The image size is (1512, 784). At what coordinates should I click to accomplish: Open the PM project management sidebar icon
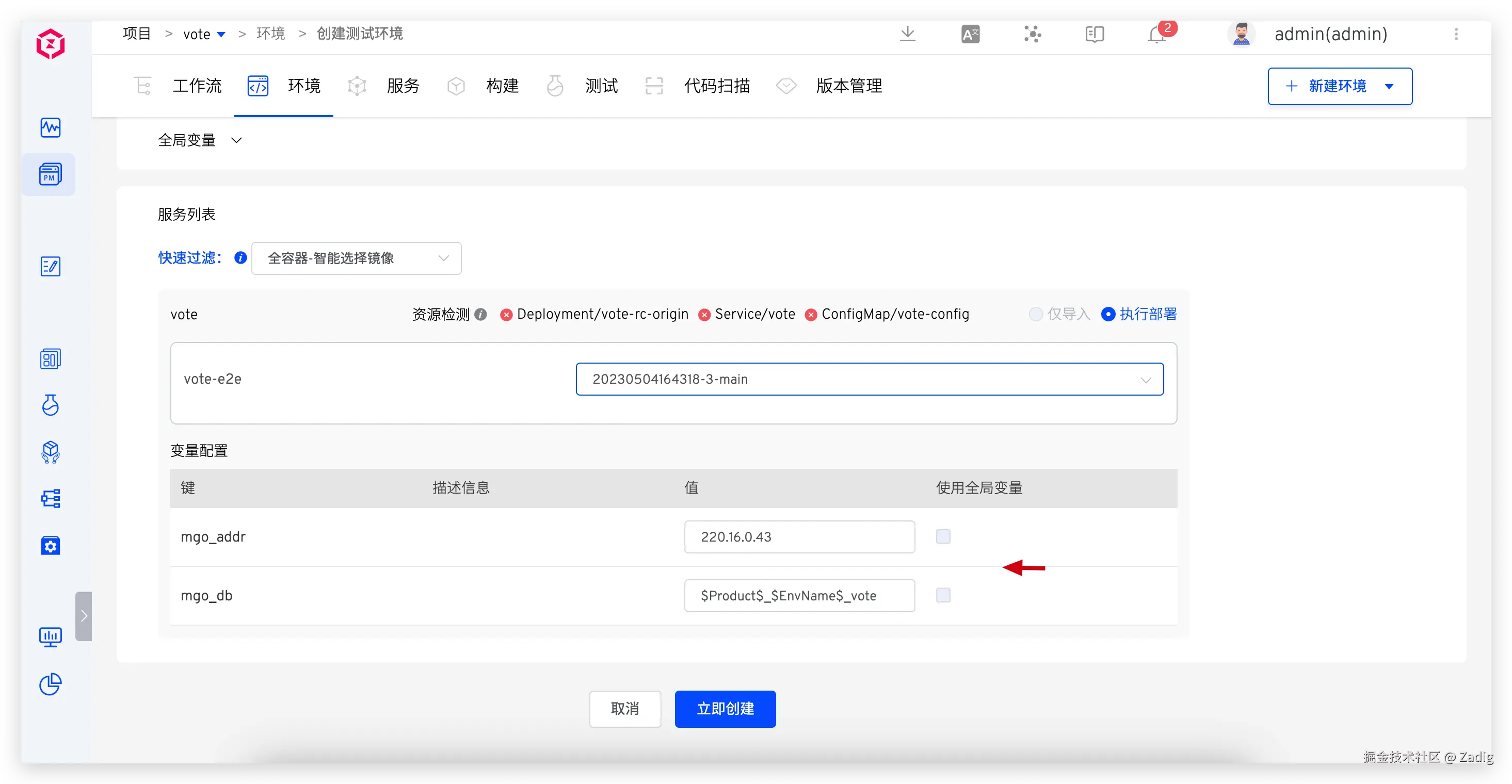(x=50, y=175)
